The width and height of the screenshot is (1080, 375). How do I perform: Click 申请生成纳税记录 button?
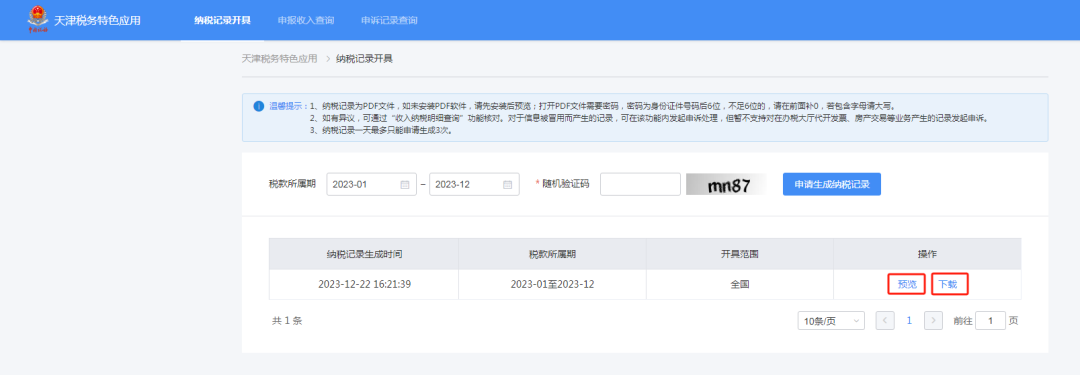coord(832,184)
